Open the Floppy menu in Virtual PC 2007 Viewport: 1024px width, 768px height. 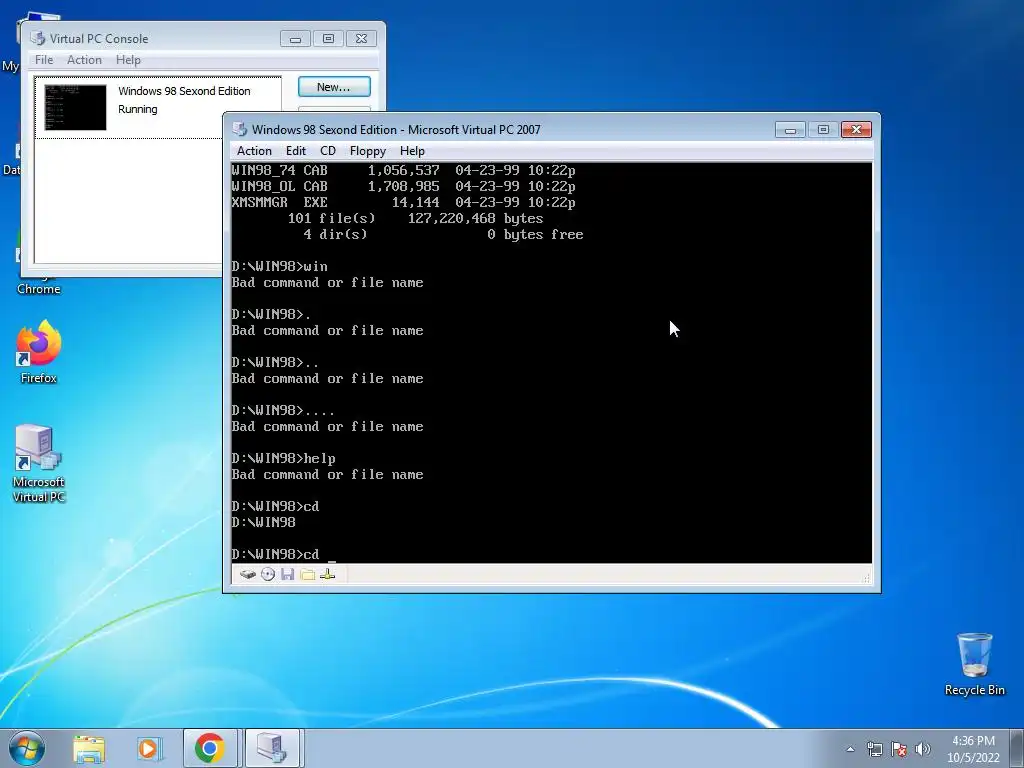(x=368, y=151)
